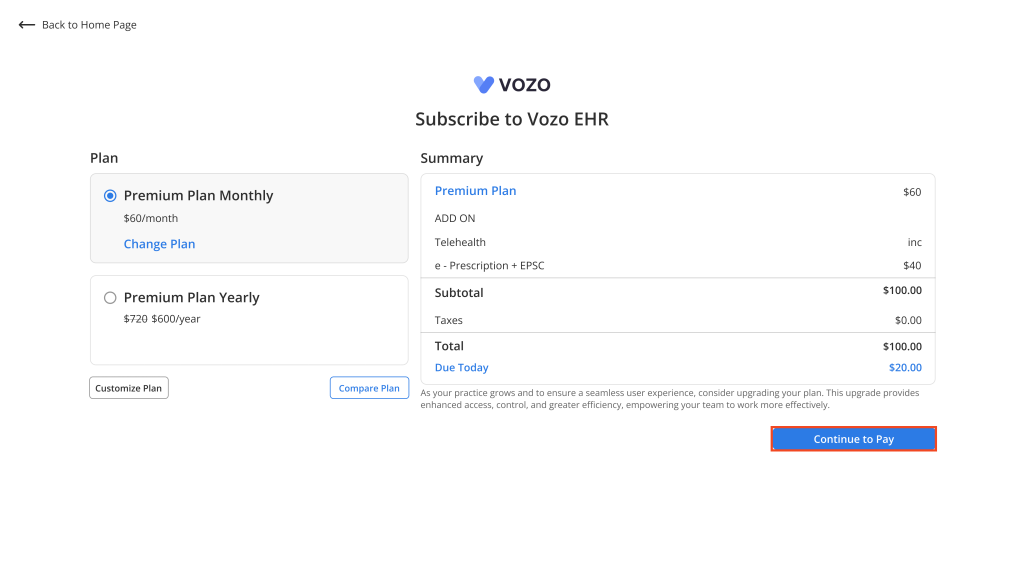The width and height of the screenshot is (1024, 576).
Task: Click the back arrow icon
Action: click(x=26, y=25)
